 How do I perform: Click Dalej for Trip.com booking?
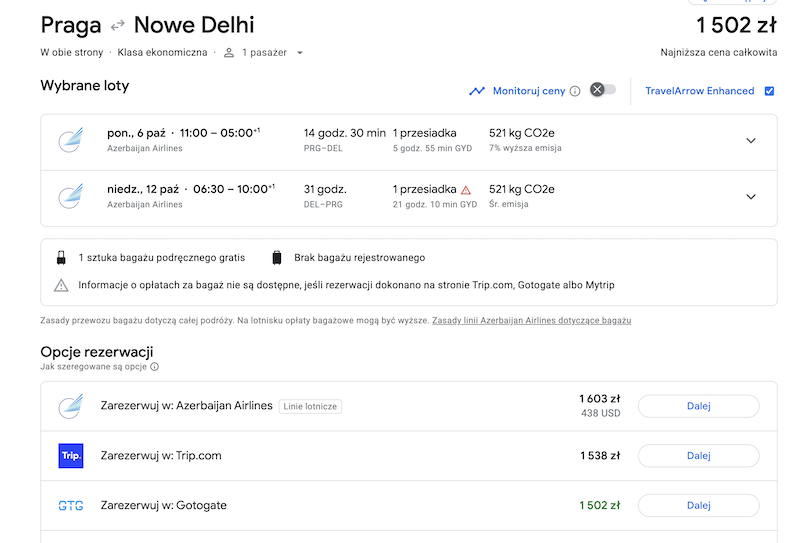pyautogui.click(x=698, y=456)
